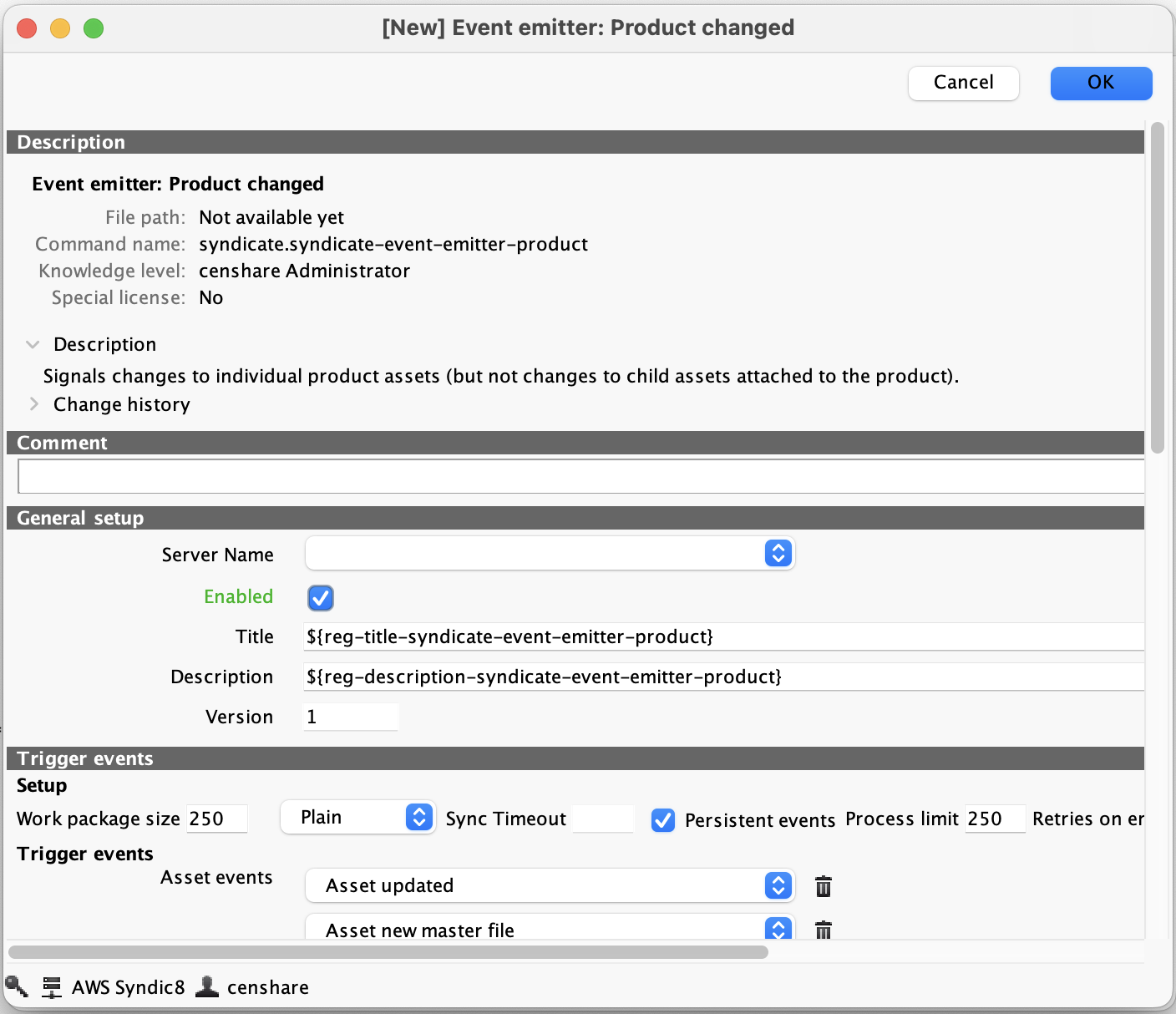
Task: Open the Asset new master file dropdown
Action: click(x=550, y=927)
